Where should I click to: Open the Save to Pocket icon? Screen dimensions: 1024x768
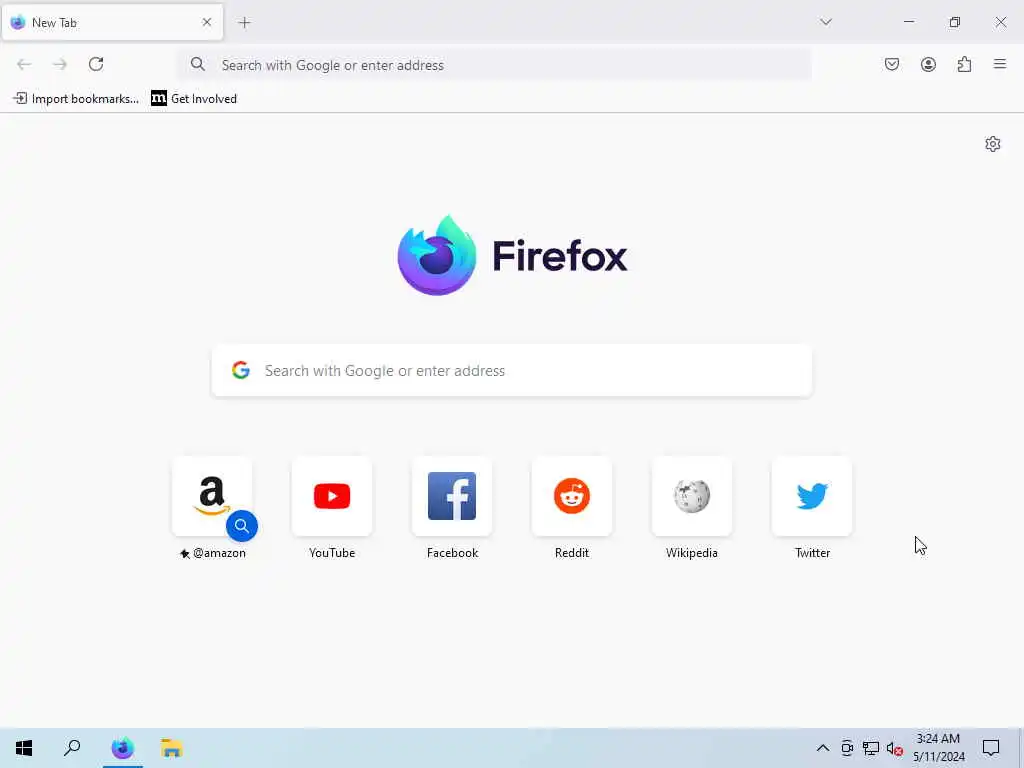(892, 64)
